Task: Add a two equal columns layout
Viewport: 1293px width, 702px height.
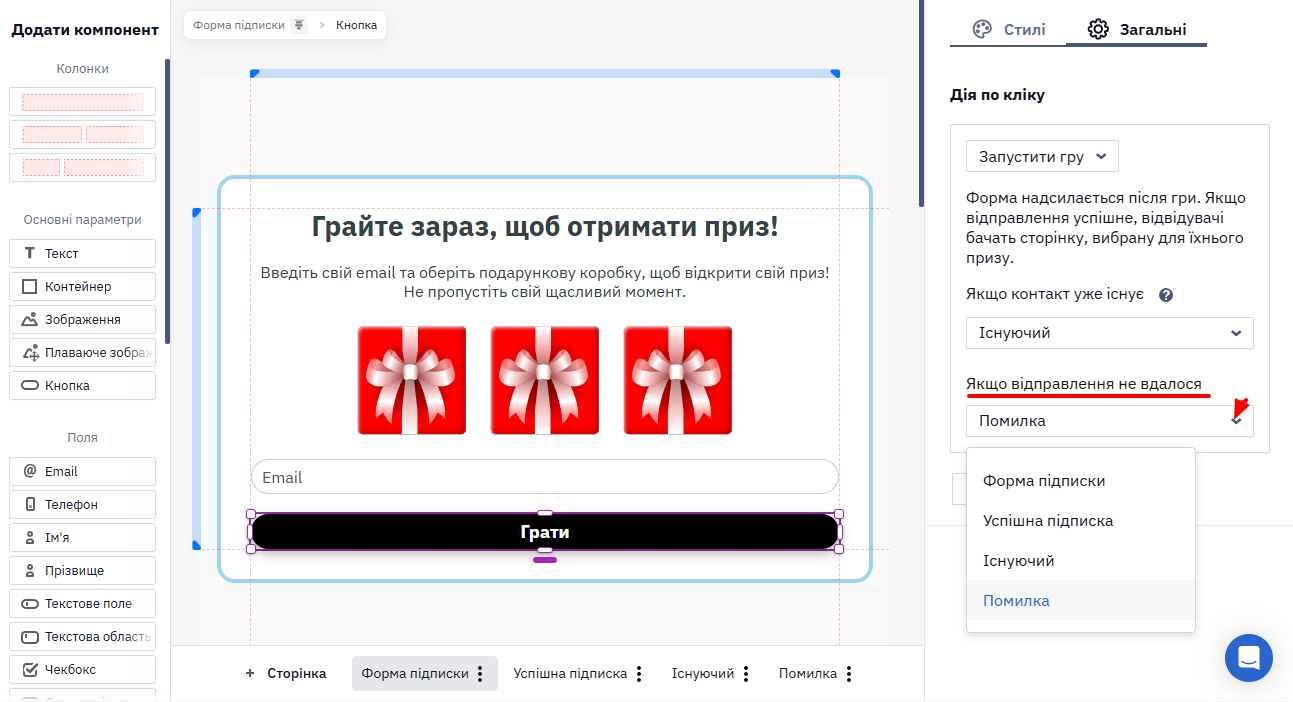Action: (82, 134)
